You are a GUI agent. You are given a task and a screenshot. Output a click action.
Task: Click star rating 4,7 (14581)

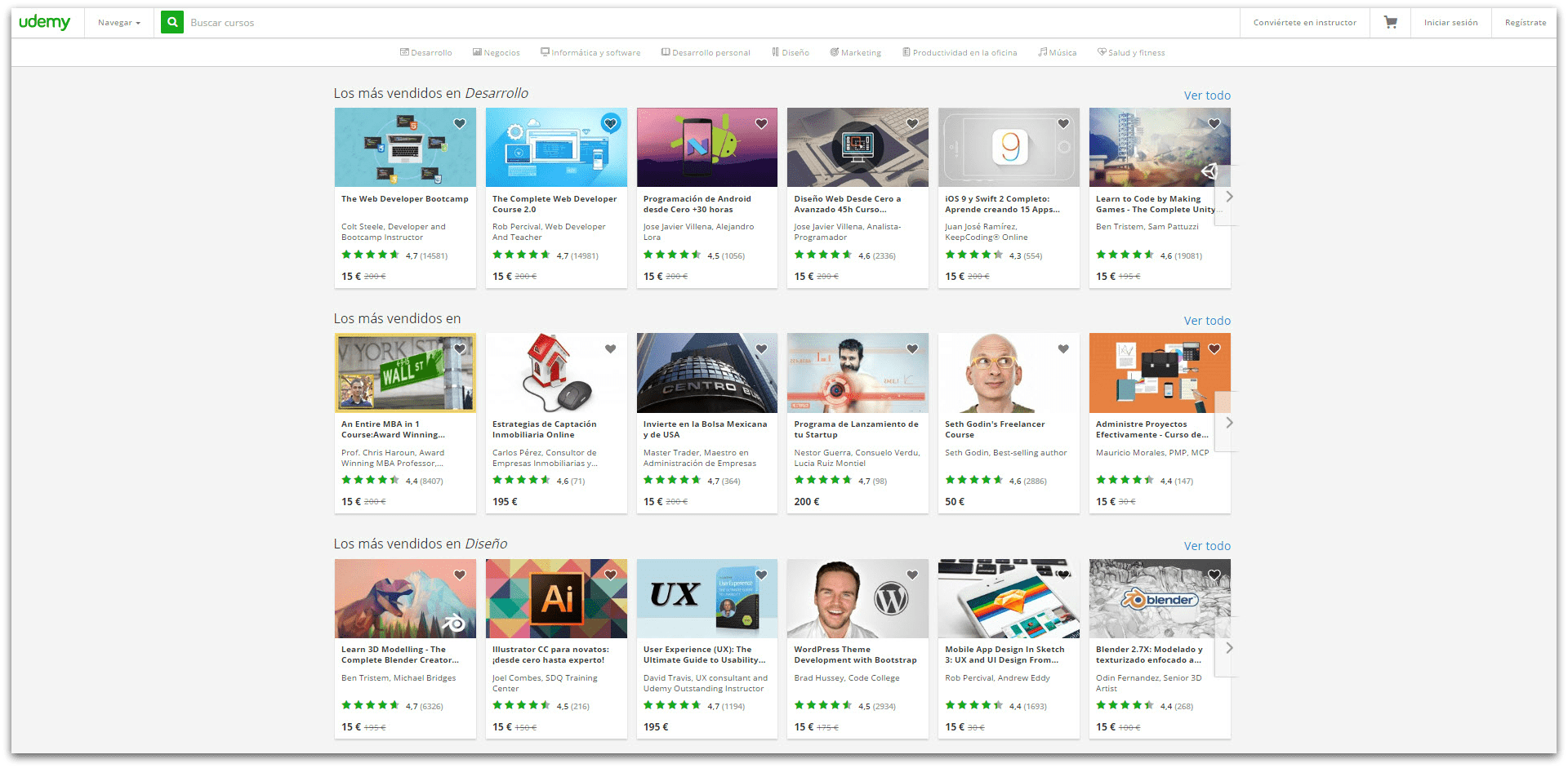point(394,255)
